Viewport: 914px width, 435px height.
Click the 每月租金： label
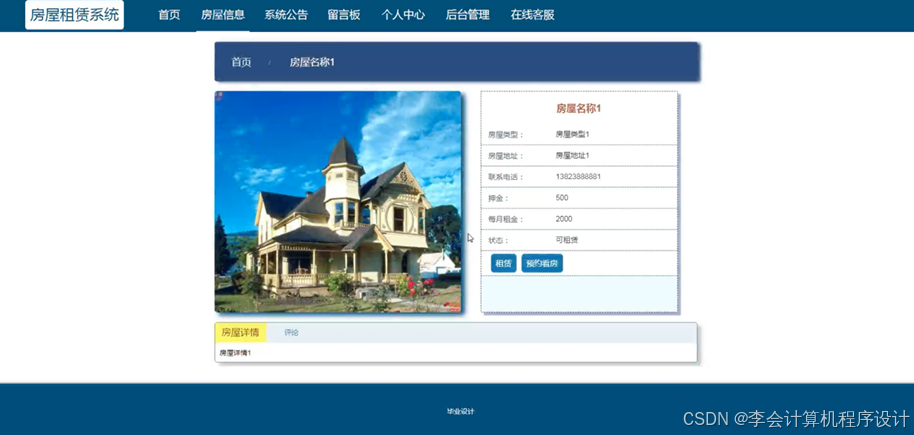(506, 219)
